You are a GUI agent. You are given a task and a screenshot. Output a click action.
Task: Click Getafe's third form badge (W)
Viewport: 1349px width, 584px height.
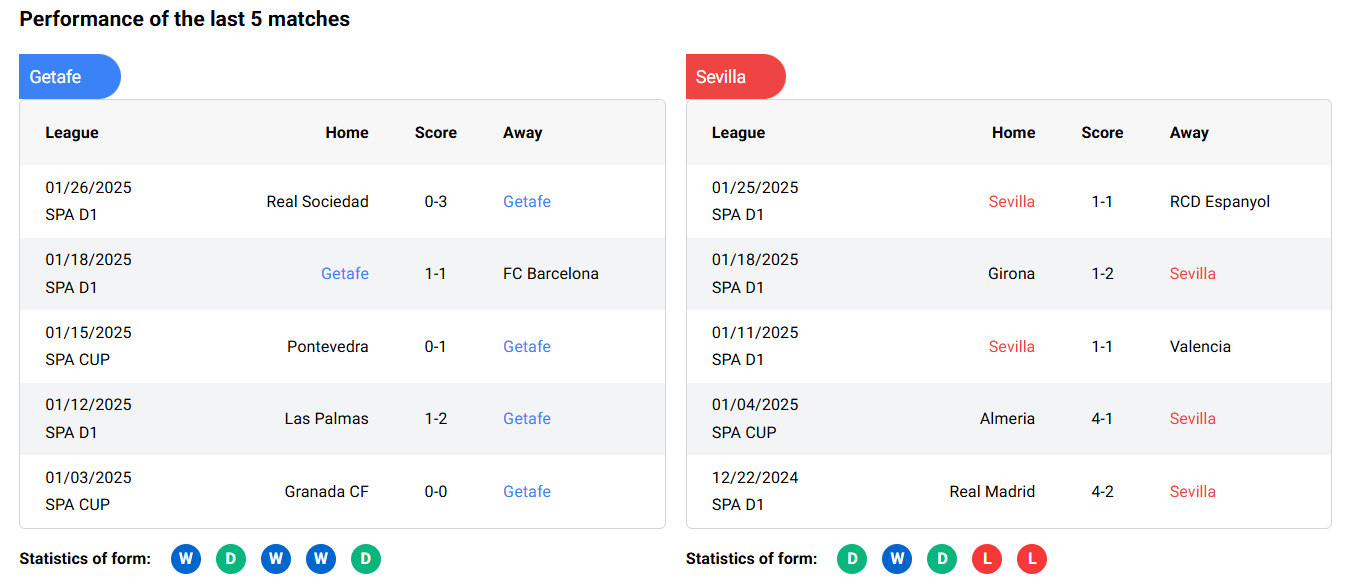pos(276,559)
